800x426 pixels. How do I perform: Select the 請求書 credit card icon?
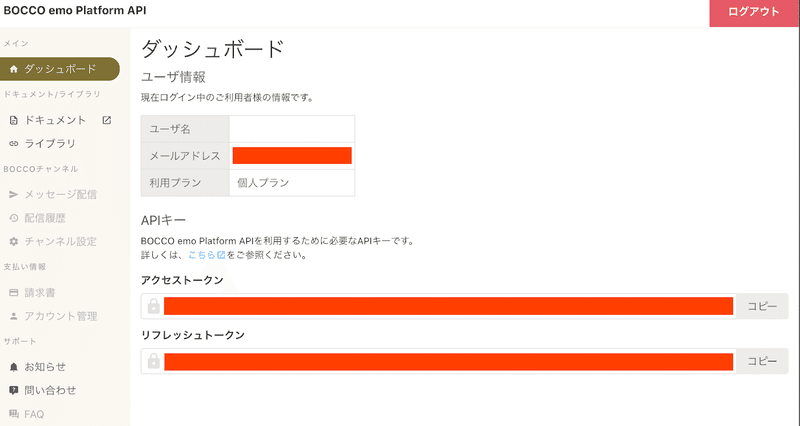[x=14, y=293]
